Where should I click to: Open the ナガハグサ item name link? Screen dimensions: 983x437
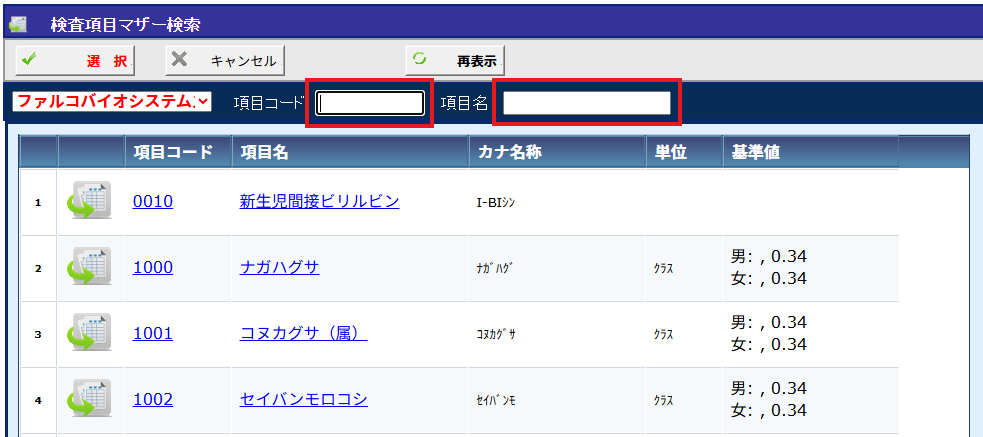pyautogui.click(x=279, y=267)
